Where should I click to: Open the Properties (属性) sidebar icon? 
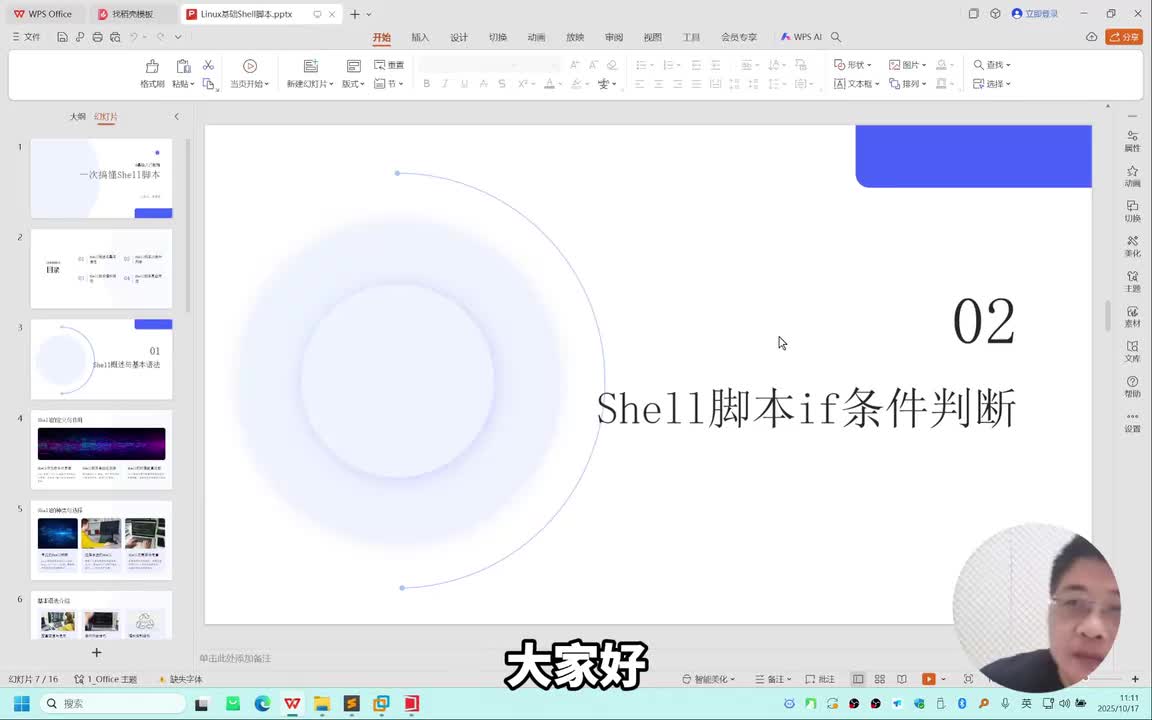1132,140
